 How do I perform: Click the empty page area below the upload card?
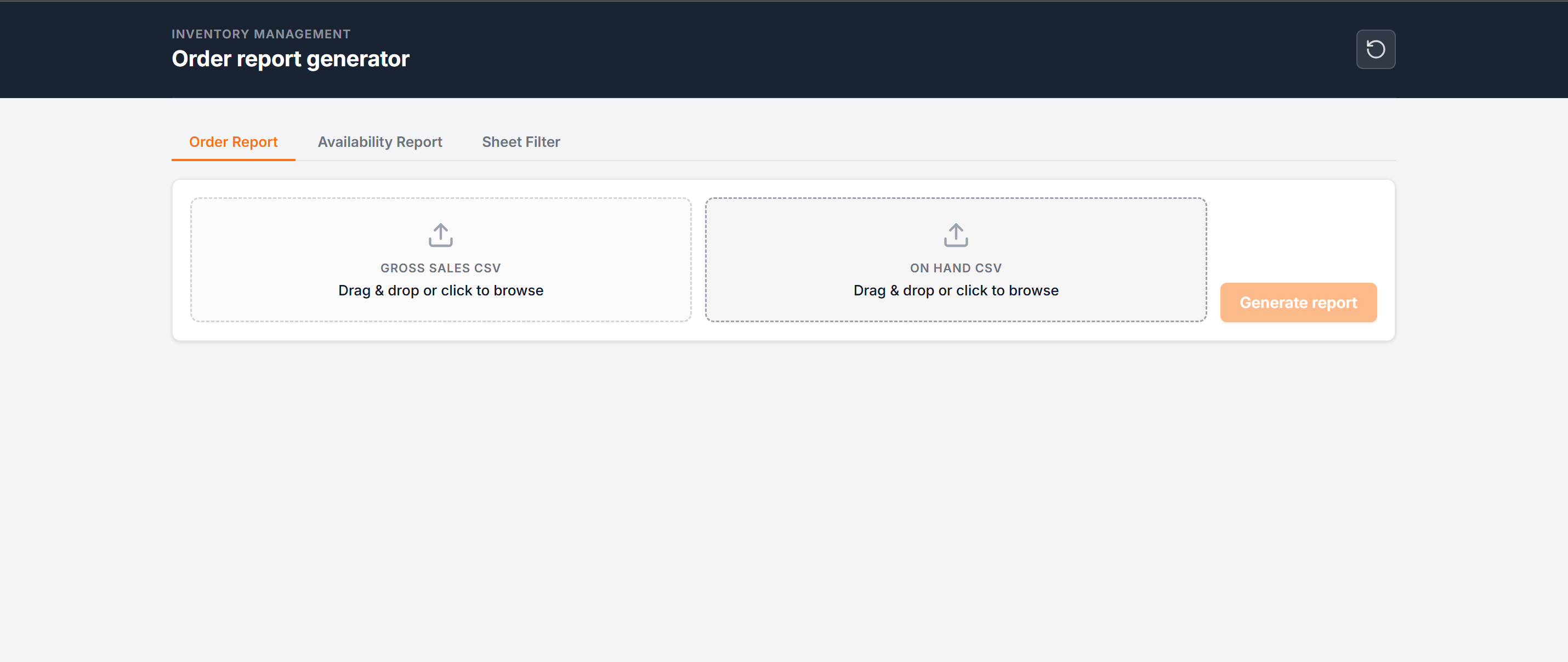click(784, 499)
